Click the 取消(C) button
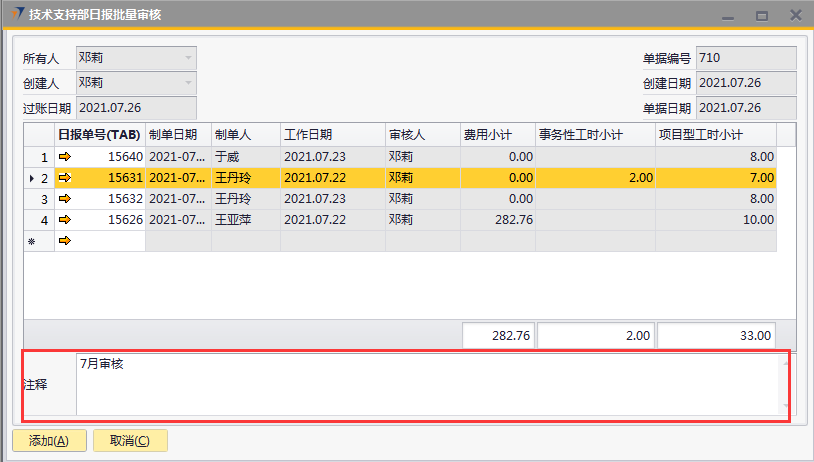Viewport: 814px width, 462px height. tap(130, 441)
